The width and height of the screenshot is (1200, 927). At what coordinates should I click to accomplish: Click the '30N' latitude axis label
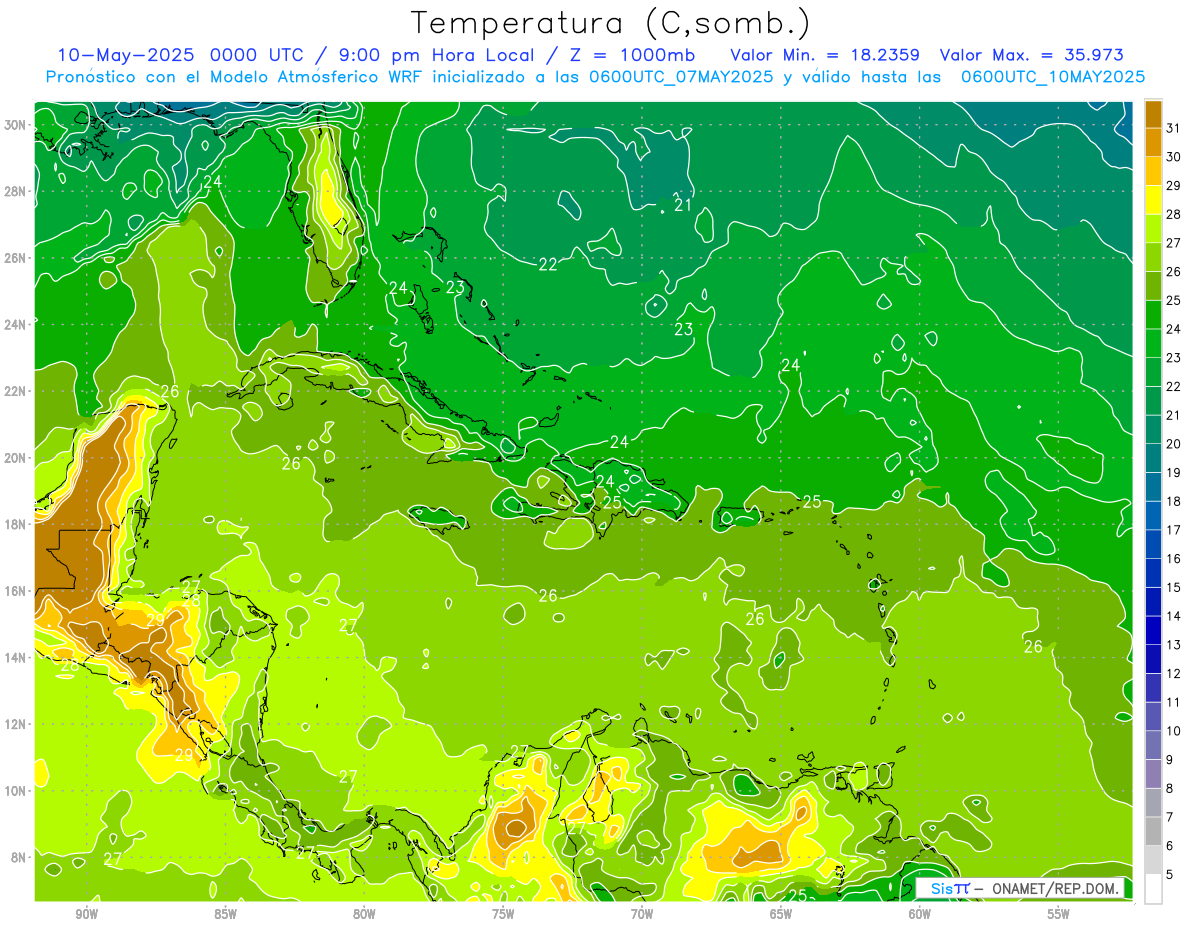click(x=16, y=125)
